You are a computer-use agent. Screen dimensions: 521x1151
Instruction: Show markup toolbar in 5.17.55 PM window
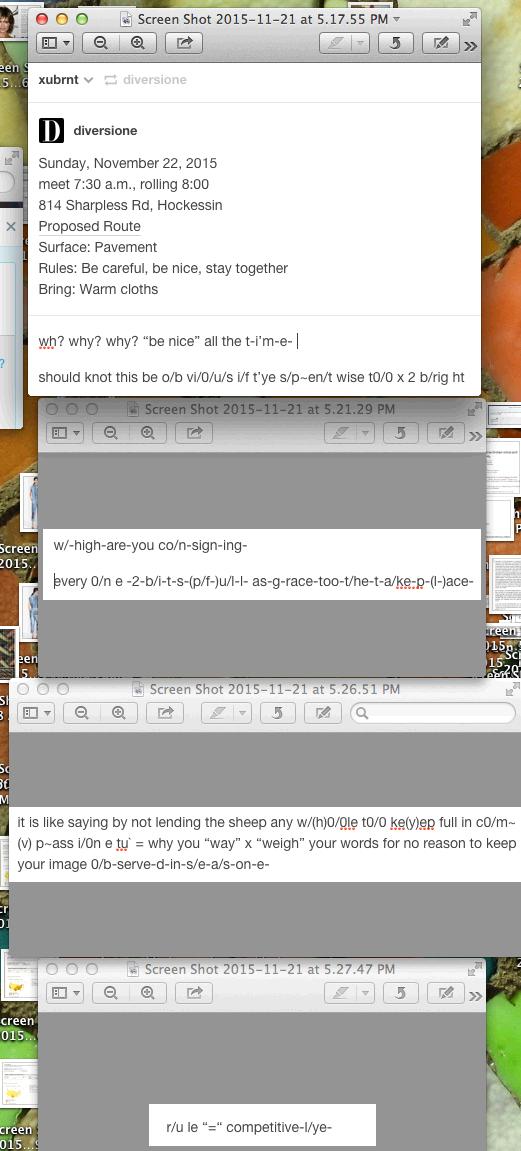point(441,43)
